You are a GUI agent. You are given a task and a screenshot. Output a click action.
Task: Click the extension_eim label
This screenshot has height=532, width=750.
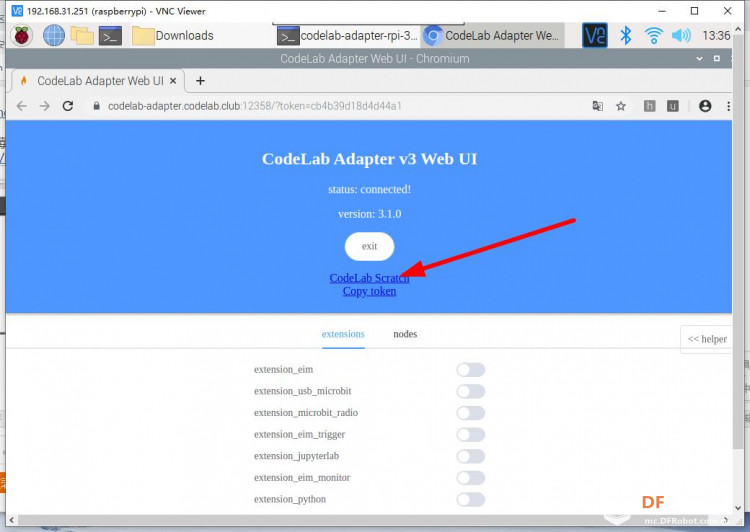point(284,369)
